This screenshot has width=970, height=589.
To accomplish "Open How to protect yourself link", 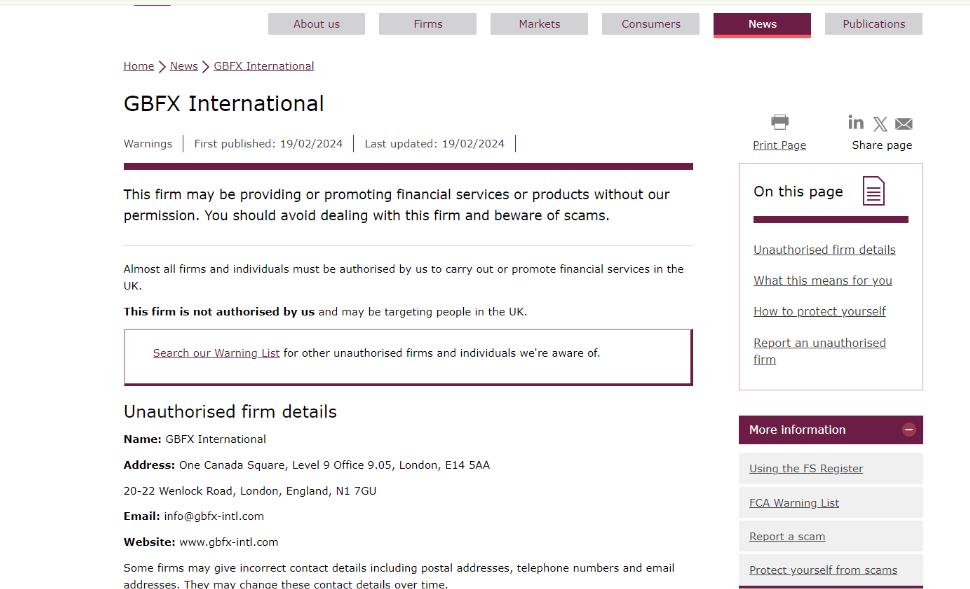I will click(x=819, y=312).
